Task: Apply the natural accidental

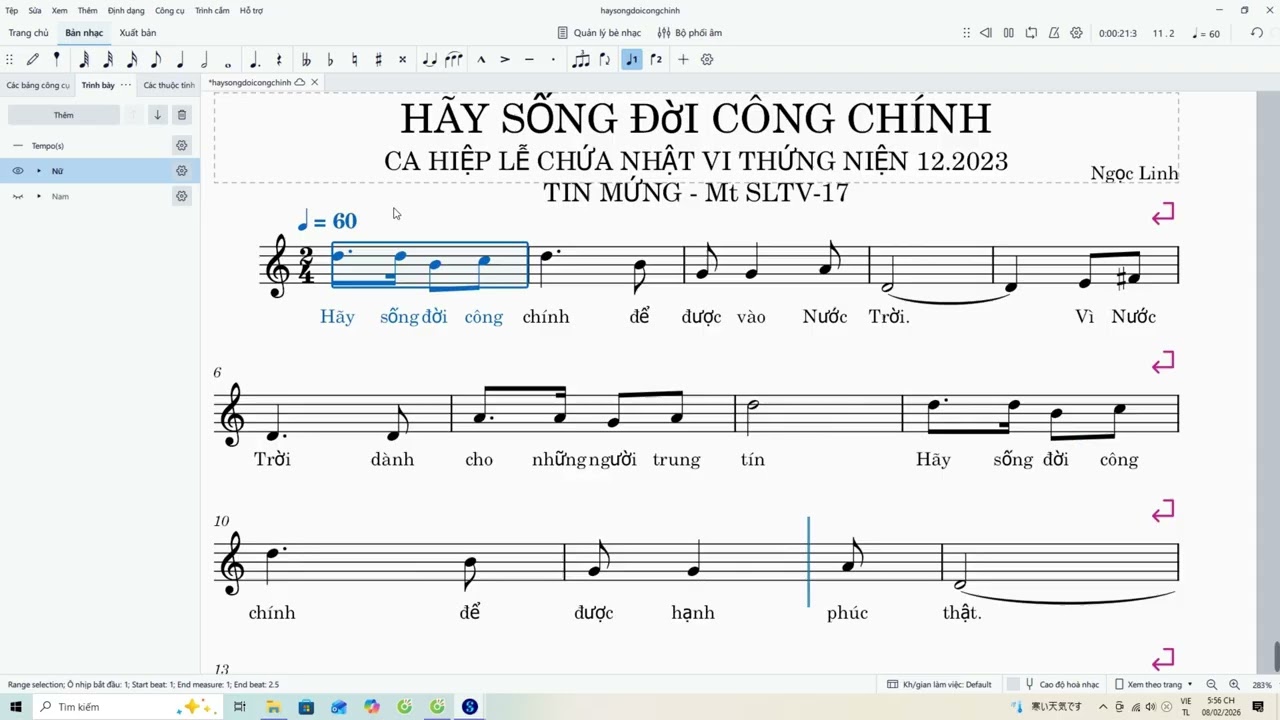Action: 354,60
